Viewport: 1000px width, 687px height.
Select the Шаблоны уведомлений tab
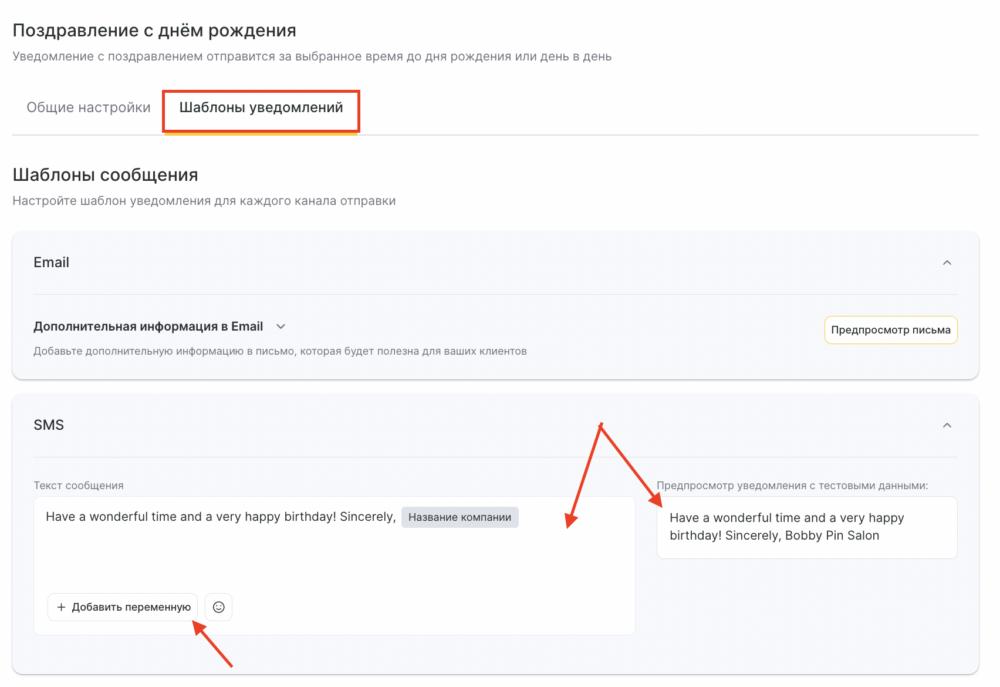coord(261,107)
